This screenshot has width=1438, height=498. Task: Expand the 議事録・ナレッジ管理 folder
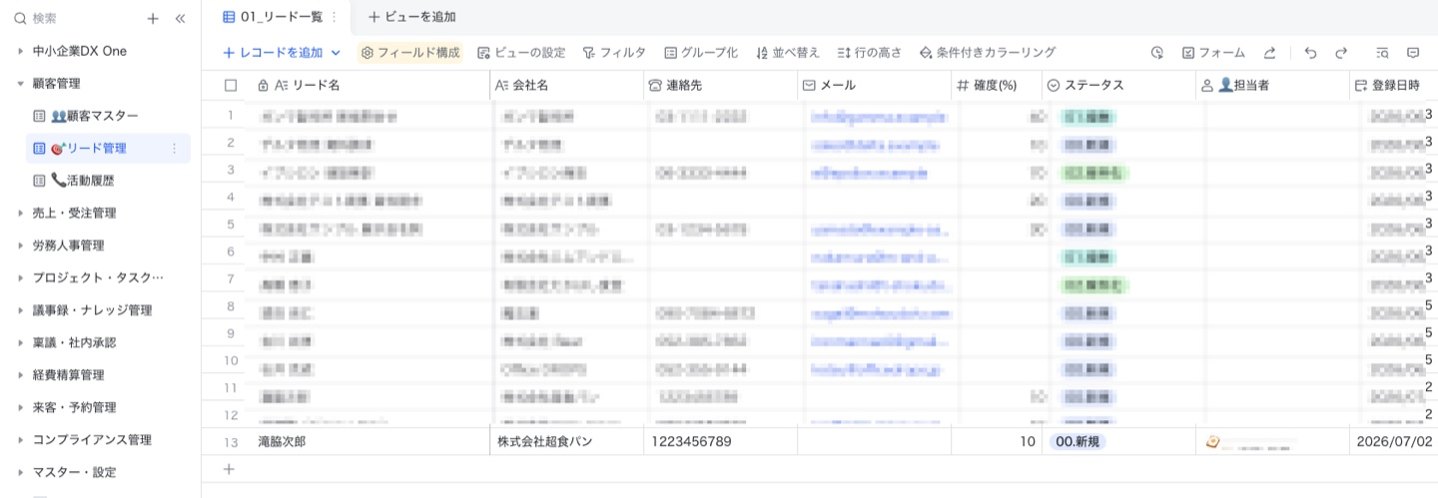click(x=20, y=310)
